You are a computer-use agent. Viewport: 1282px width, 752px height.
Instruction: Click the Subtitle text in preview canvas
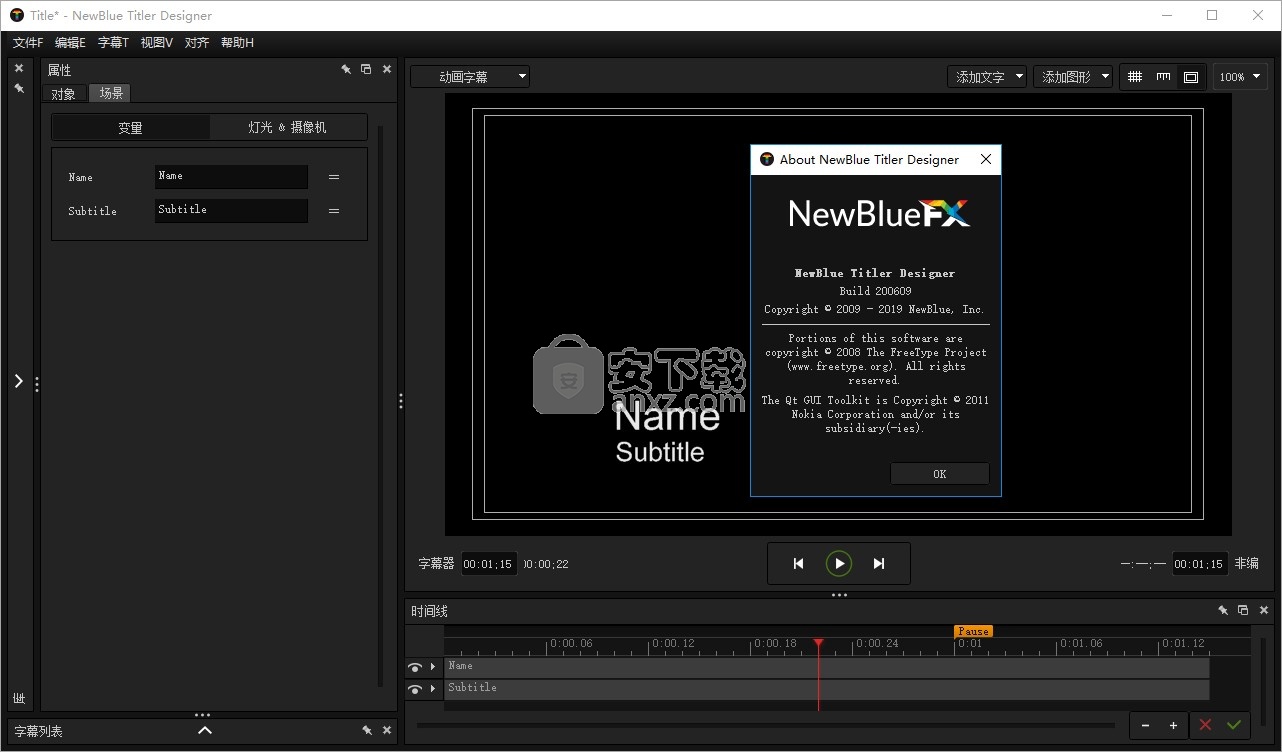(660, 452)
